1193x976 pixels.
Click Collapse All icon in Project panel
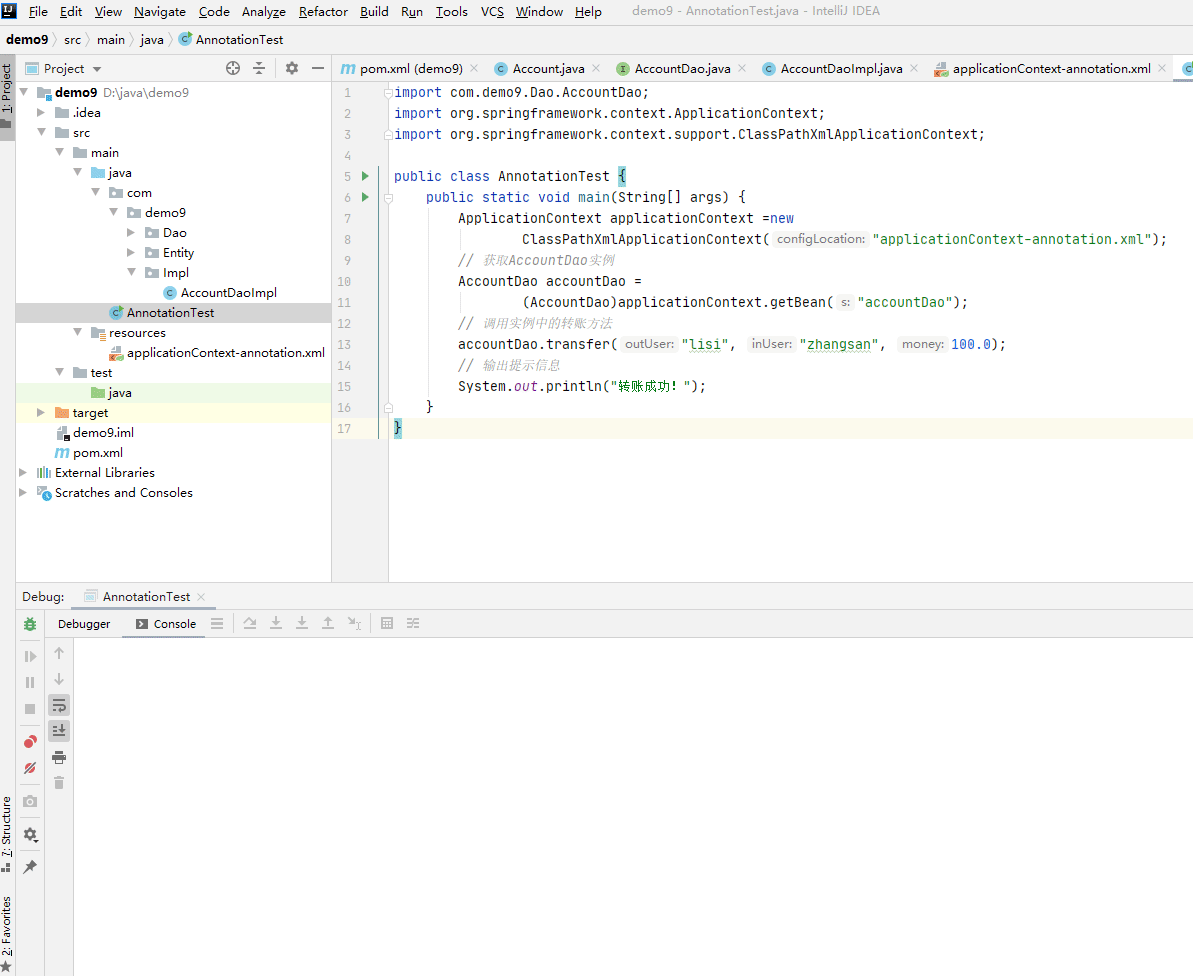click(259, 68)
